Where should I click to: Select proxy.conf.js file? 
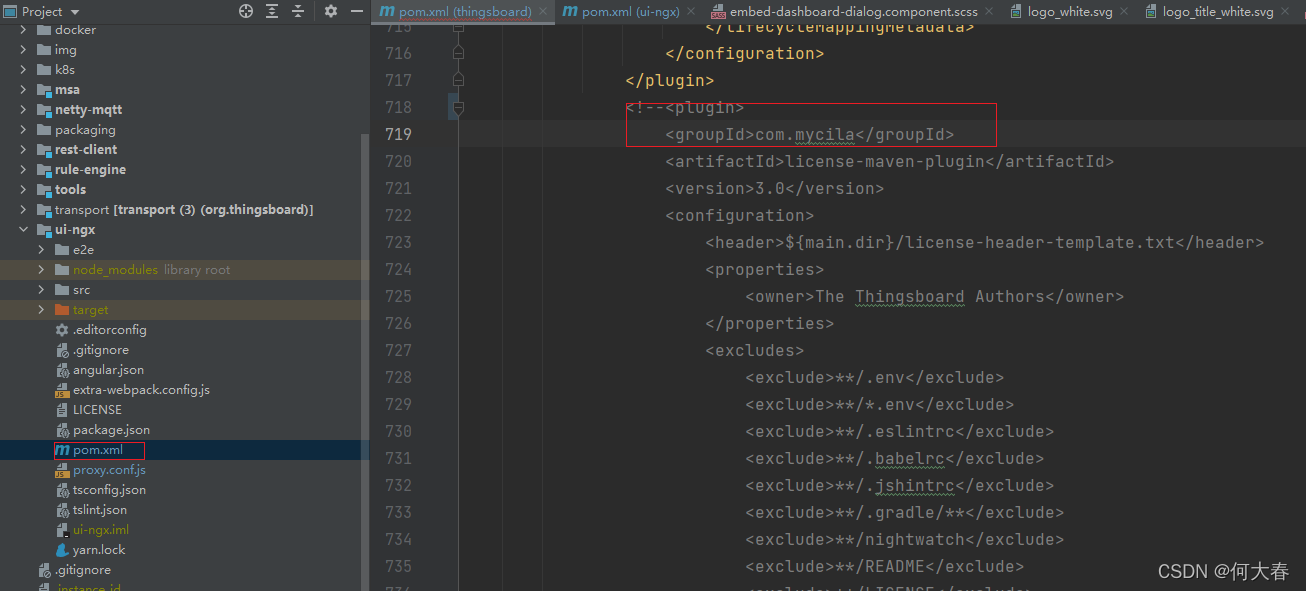(x=109, y=470)
